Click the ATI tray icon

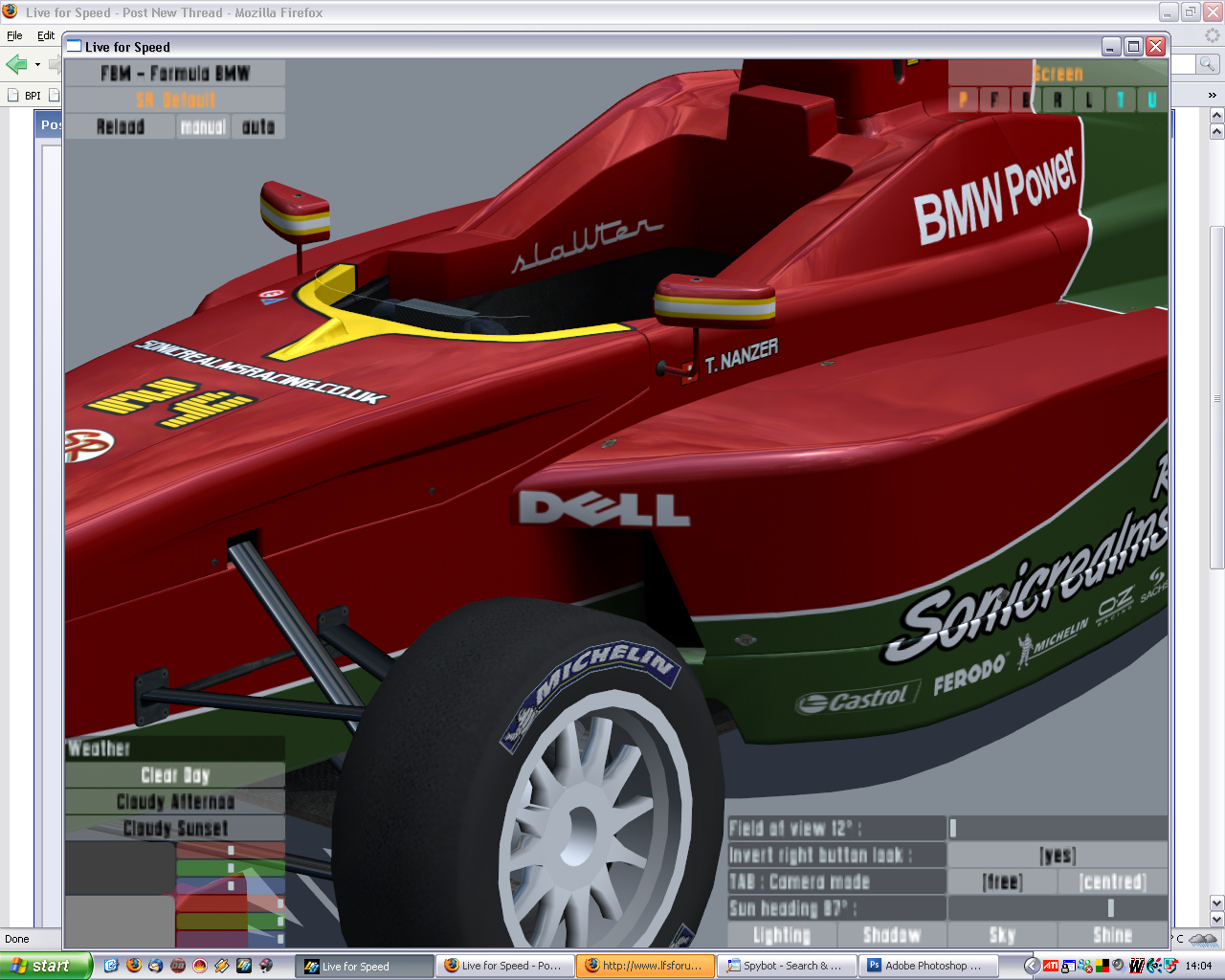click(1051, 966)
